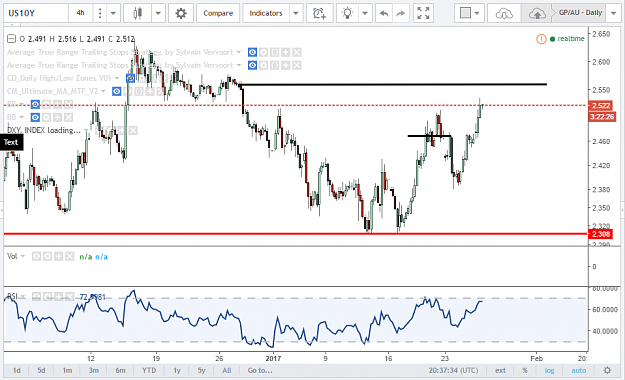This screenshot has height=380, width=625.
Task: Select the 5d time range
Action: coord(41,370)
